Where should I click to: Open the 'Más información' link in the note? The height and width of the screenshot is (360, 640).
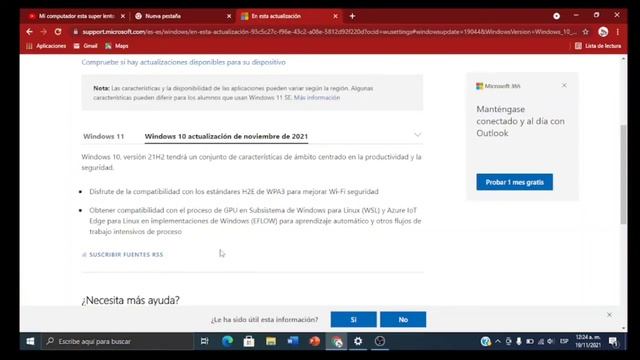point(317,98)
